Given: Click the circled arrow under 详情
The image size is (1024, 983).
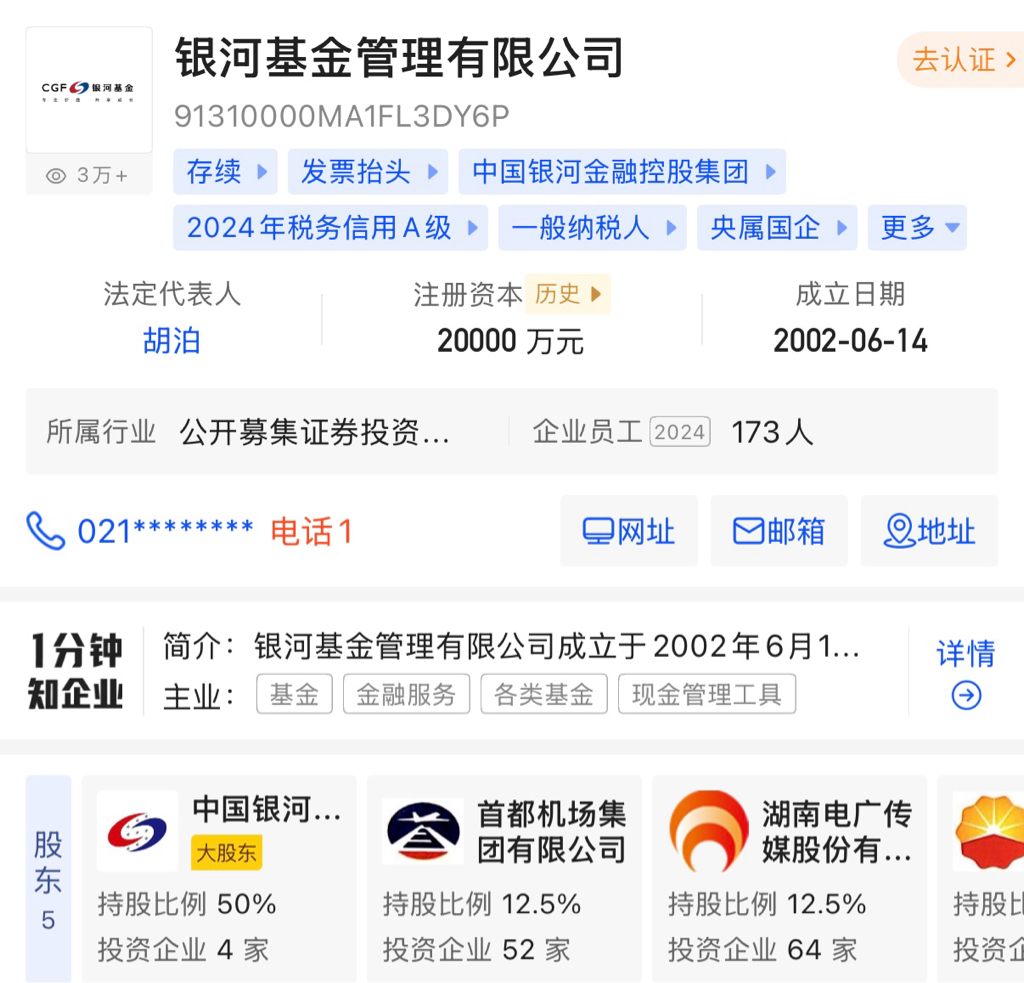Looking at the screenshot, I should 967,695.
